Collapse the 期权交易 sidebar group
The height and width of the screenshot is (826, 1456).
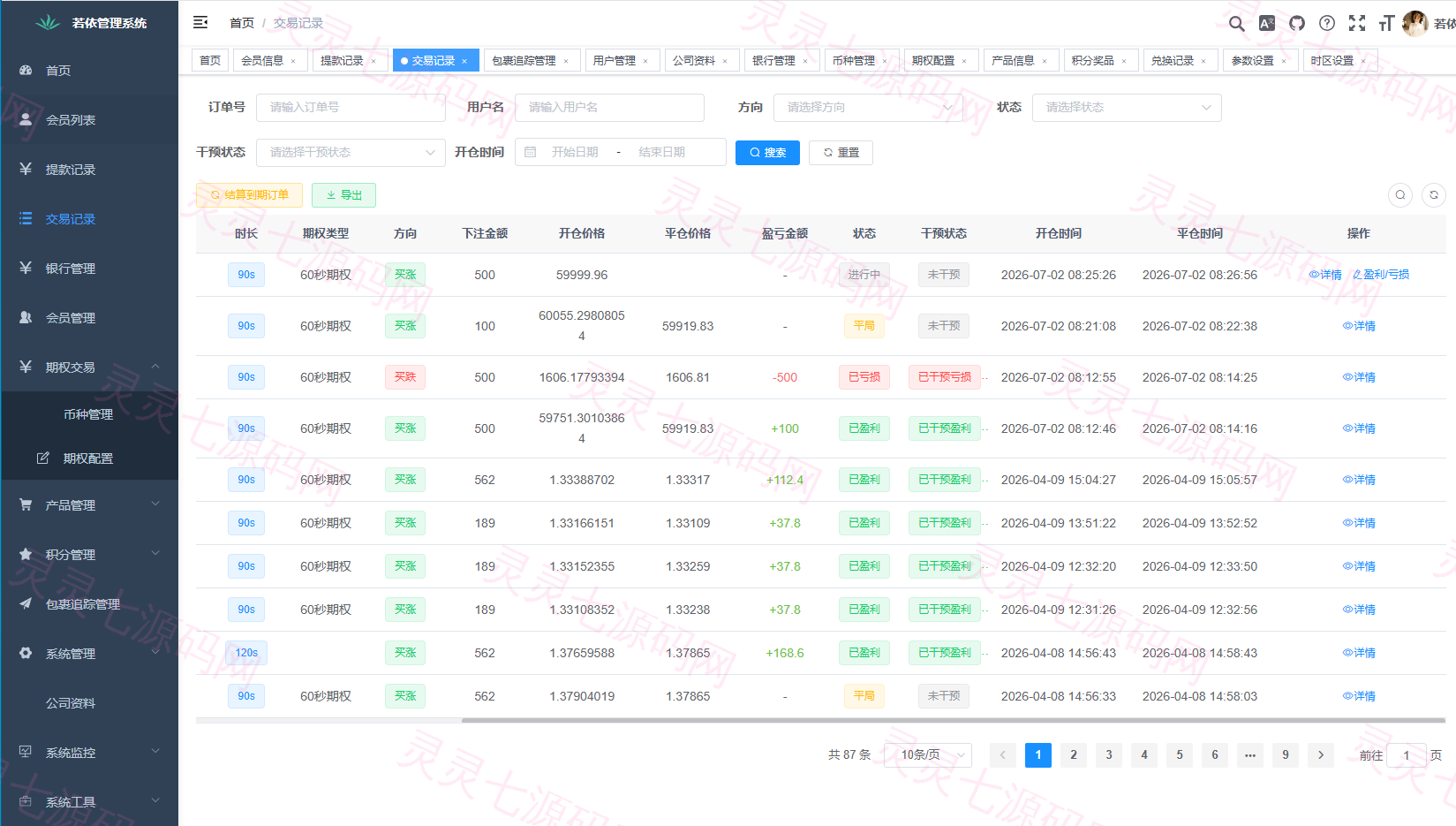point(89,368)
